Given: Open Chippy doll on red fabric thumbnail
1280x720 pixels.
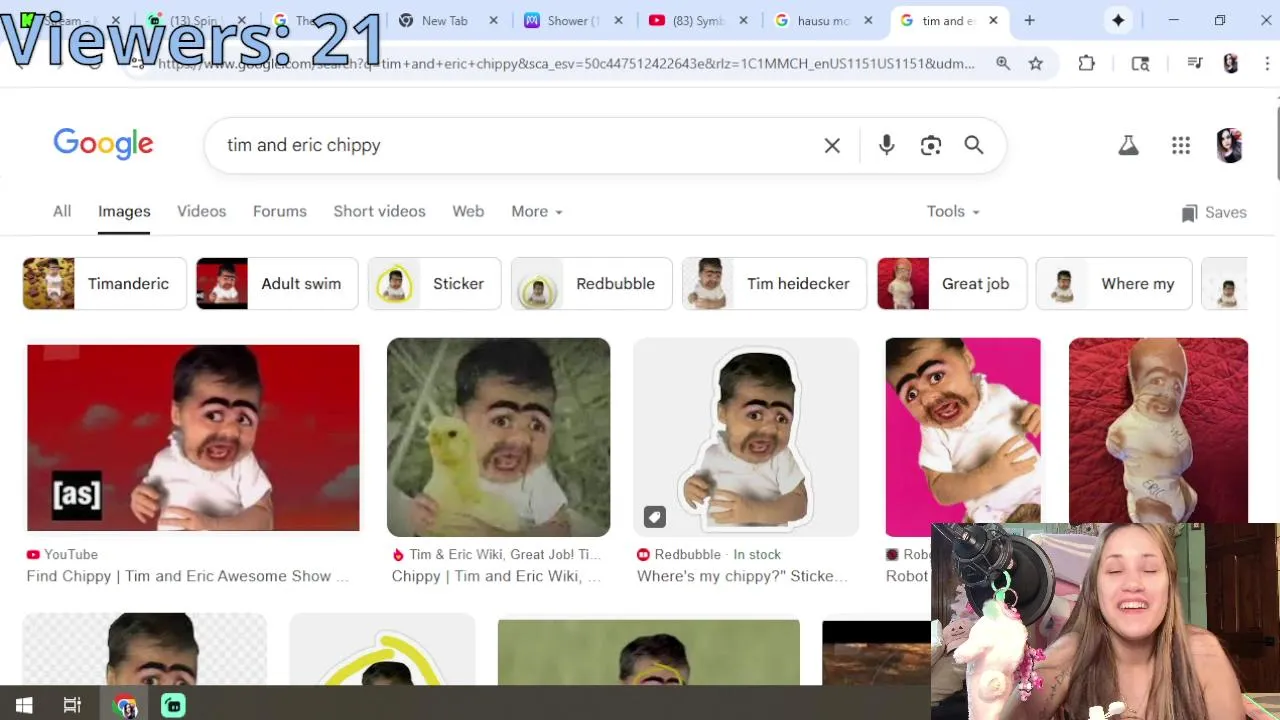Looking at the screenshot, I should click(x=1158, y=431).
